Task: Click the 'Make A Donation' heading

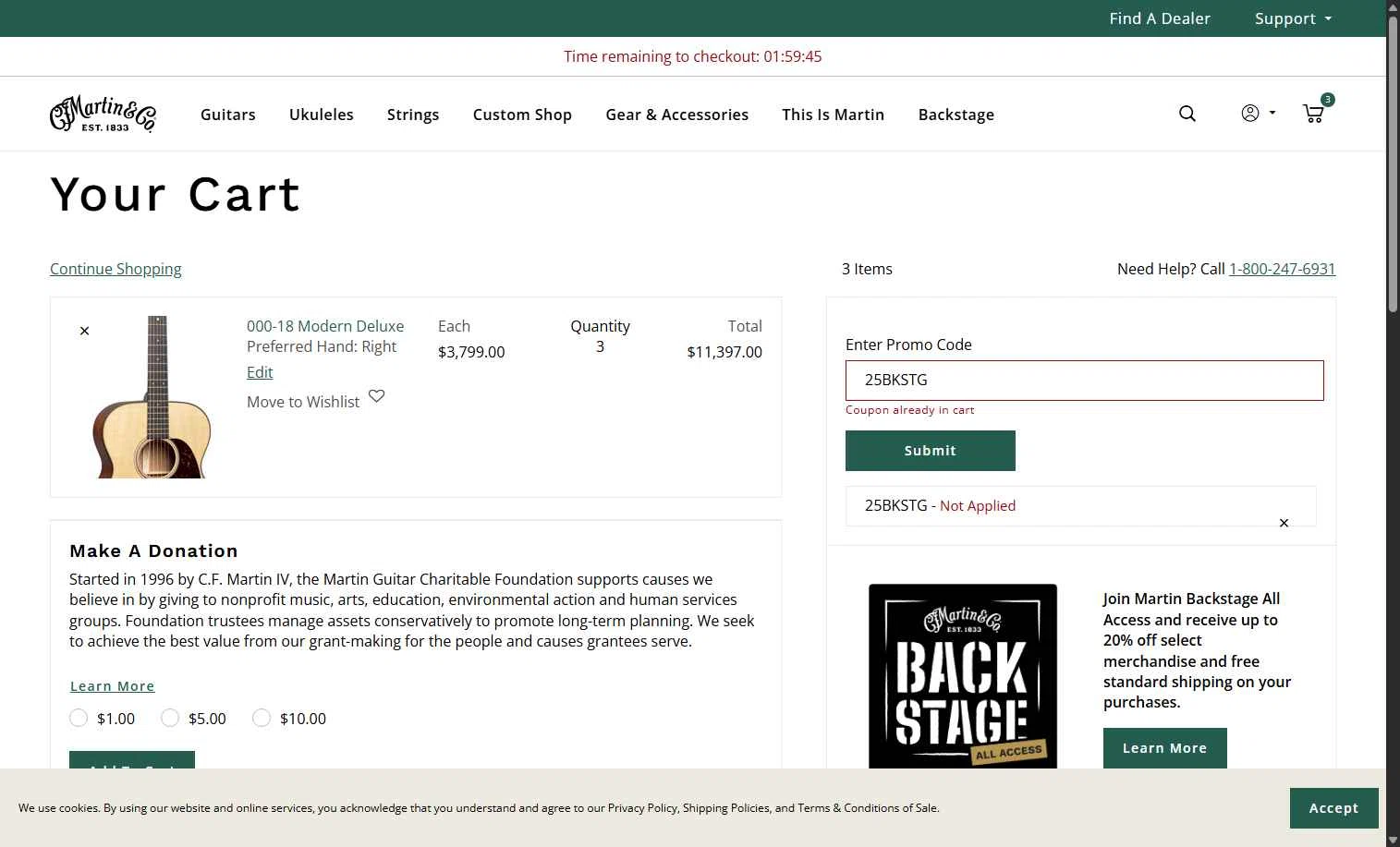Action: point(153,551)
